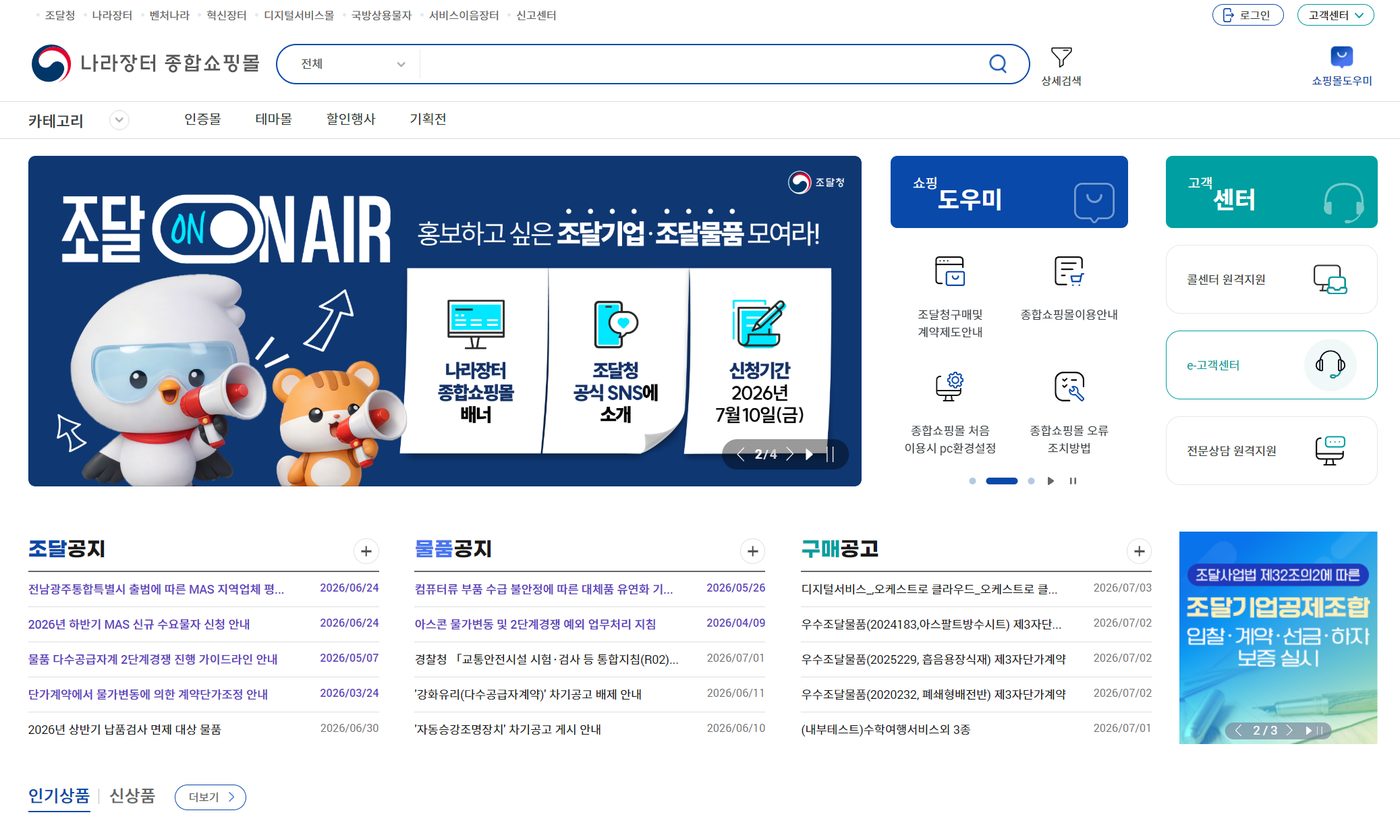
Task: Open notice 물품 다수공급자계 2단계경쟁 진행 가이드라인 안내
Action: point(153,659)
